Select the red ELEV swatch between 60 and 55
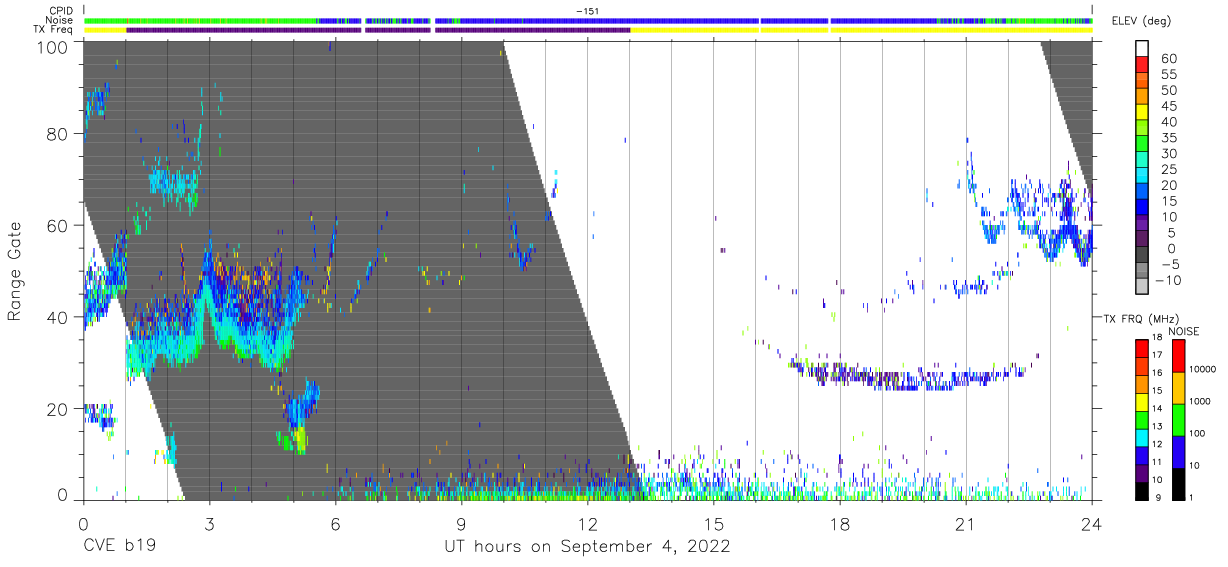Image resolution: width=1228 pixels, height=567 pixels. [1142, 65]
